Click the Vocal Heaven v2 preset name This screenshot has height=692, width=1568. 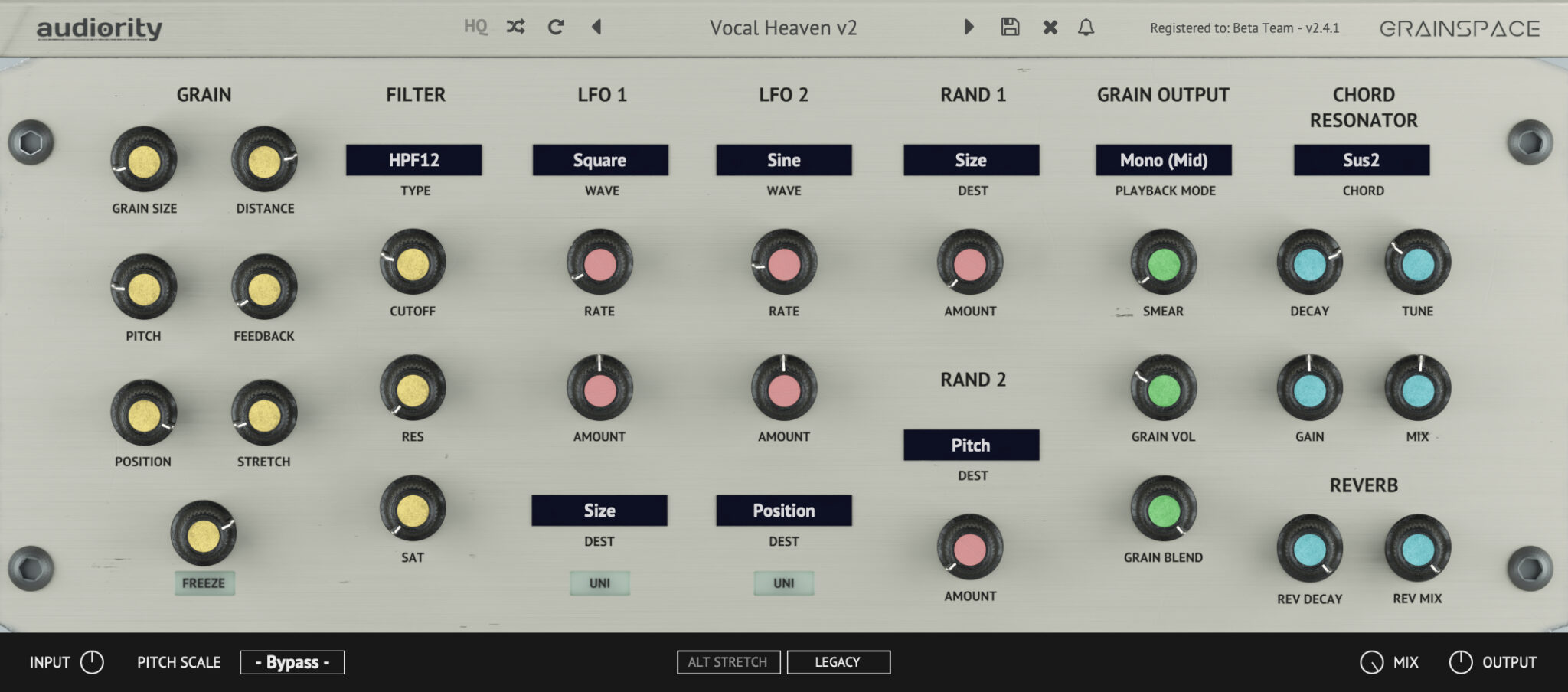click(x=782, y=28)
